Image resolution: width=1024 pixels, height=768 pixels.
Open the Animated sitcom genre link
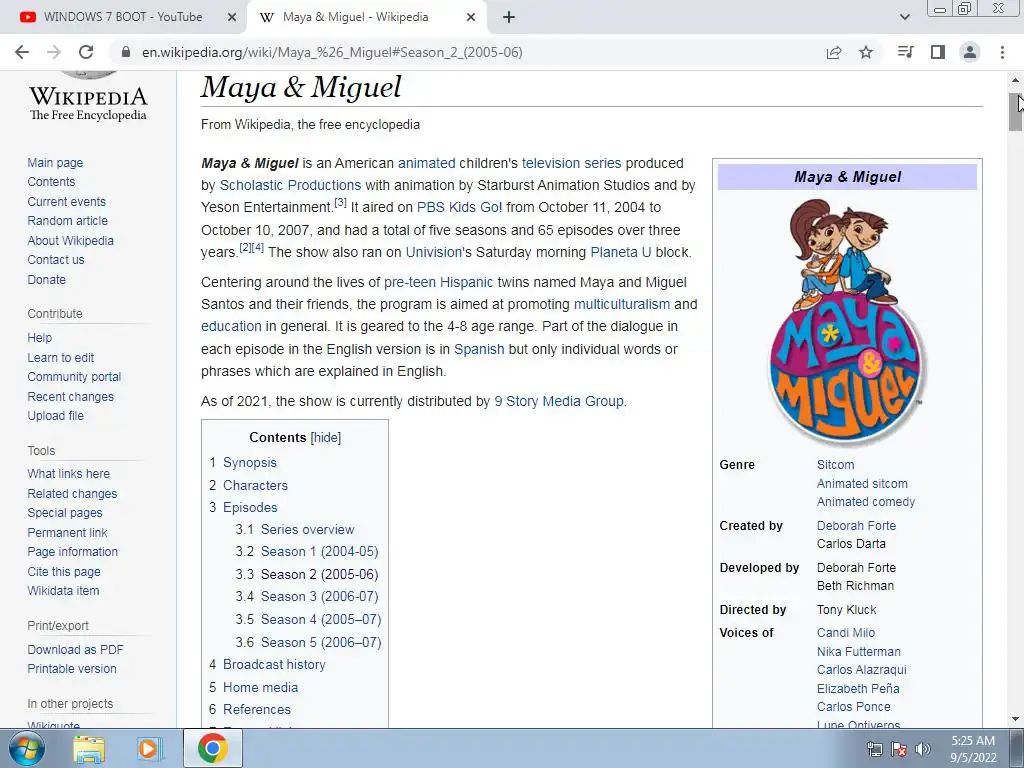(x=862, y=484)
